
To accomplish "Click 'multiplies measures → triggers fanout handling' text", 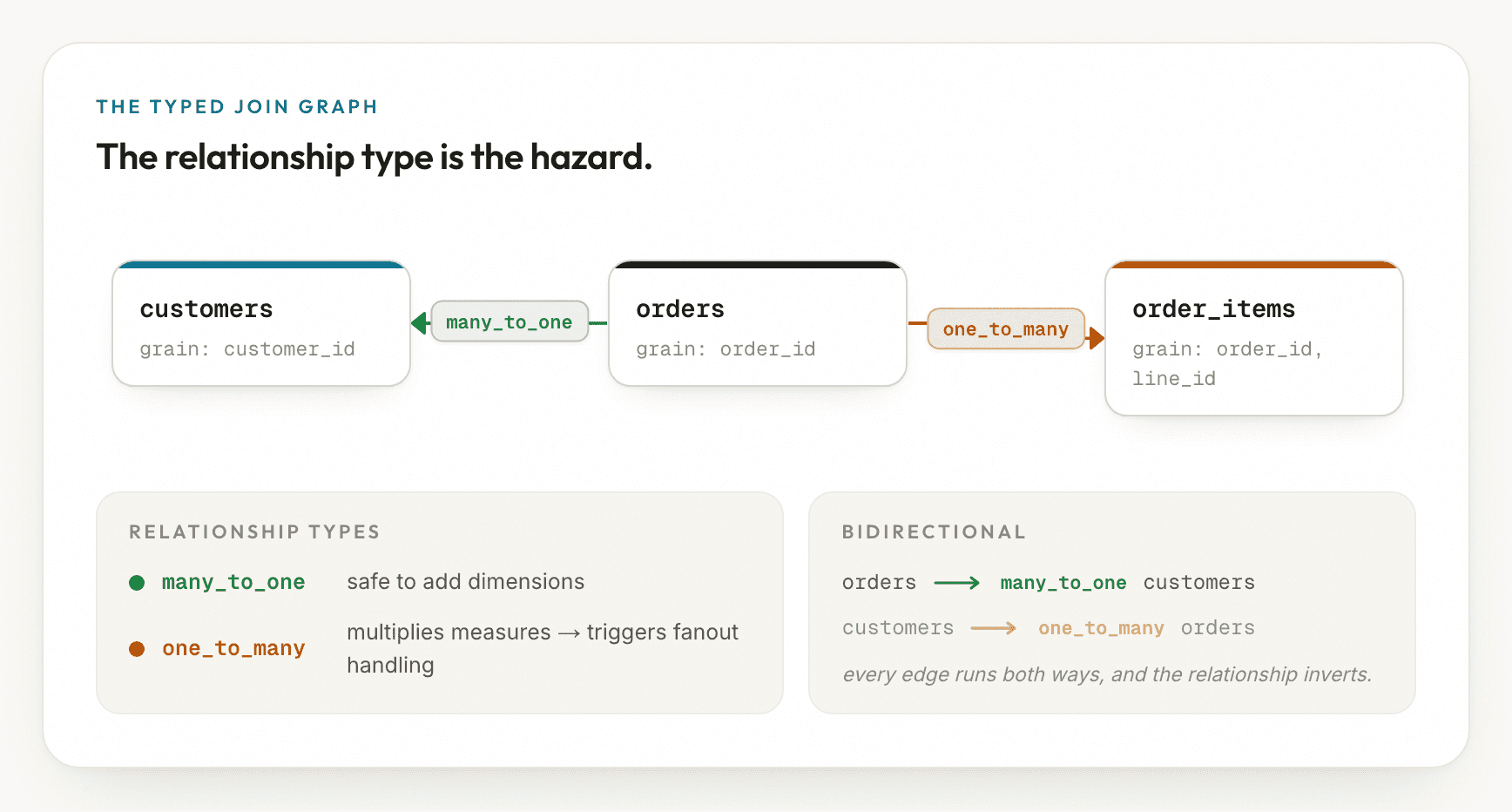I will [x=543, y=648].
